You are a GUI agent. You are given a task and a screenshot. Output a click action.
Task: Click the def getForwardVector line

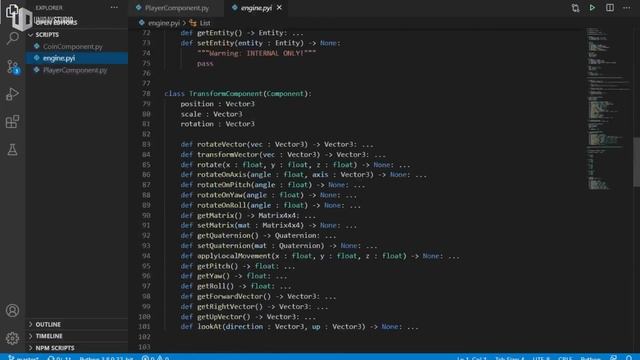pyautogui.click(x=258, y=296)
